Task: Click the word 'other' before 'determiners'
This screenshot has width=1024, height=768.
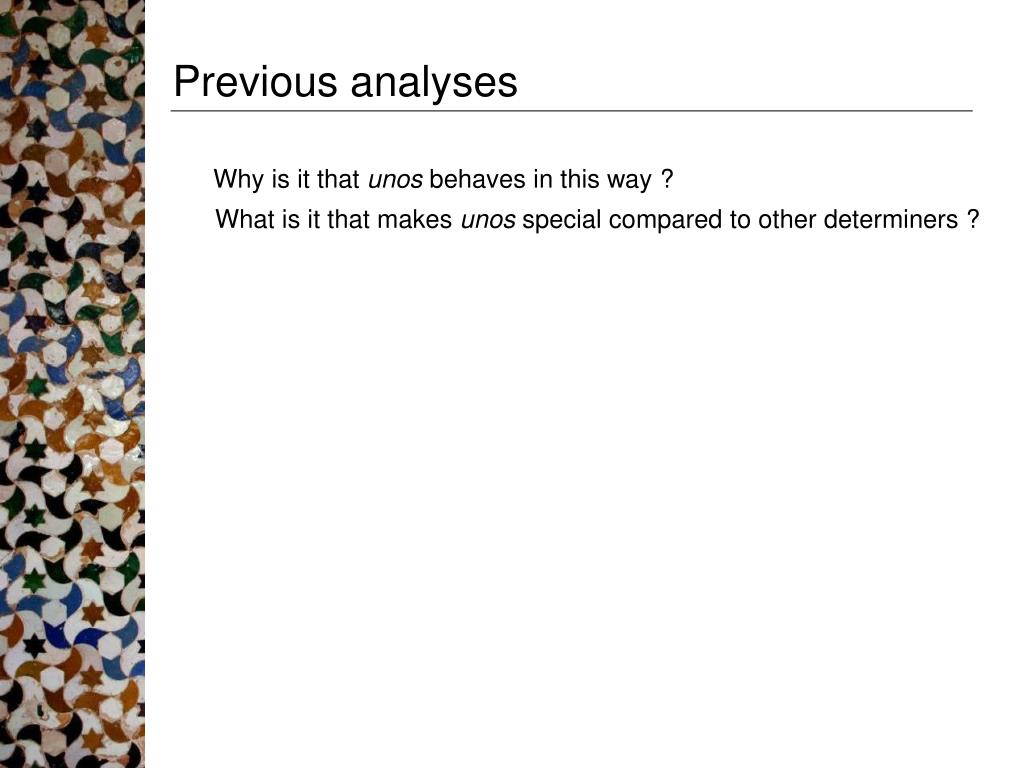Action: [787, 219]
